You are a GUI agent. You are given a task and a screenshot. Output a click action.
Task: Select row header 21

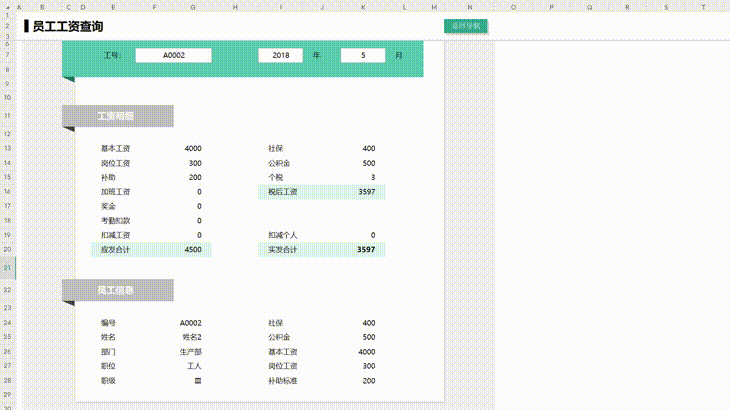tap(7, 268)
